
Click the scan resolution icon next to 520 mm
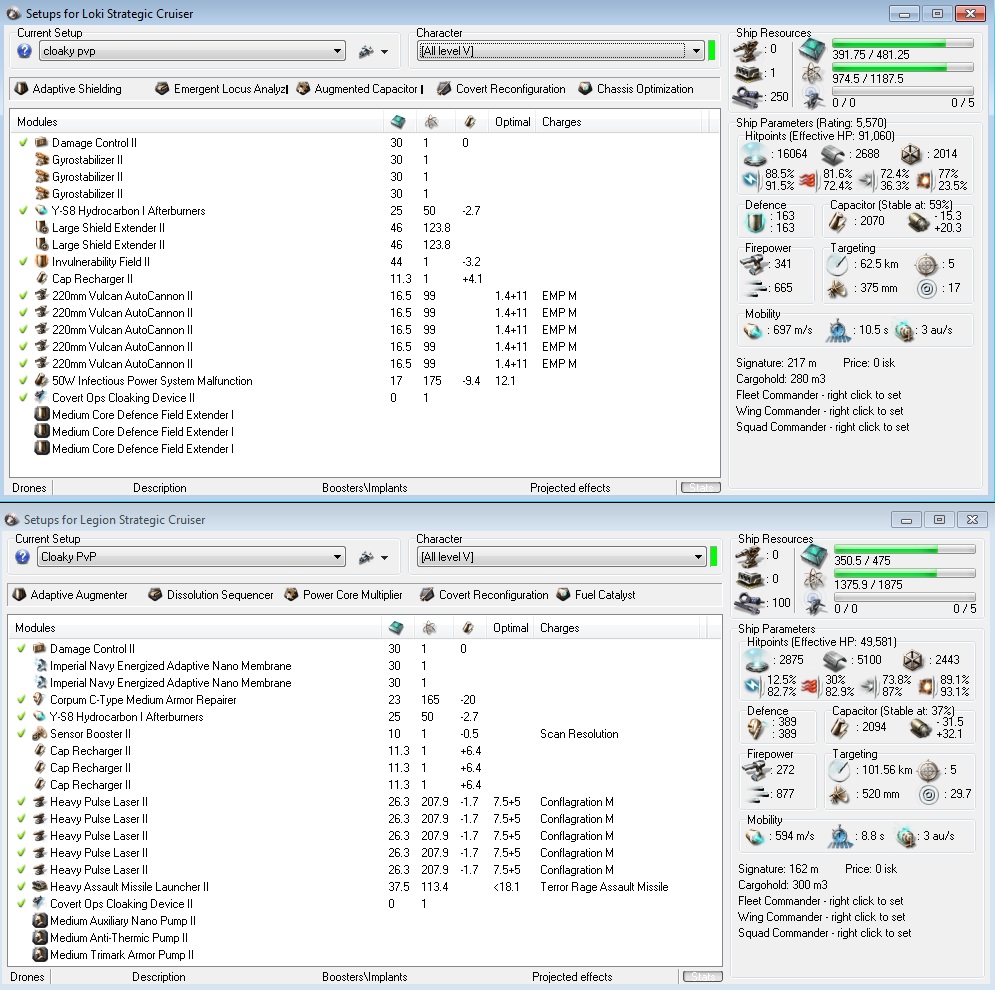(x=840, y=794)
